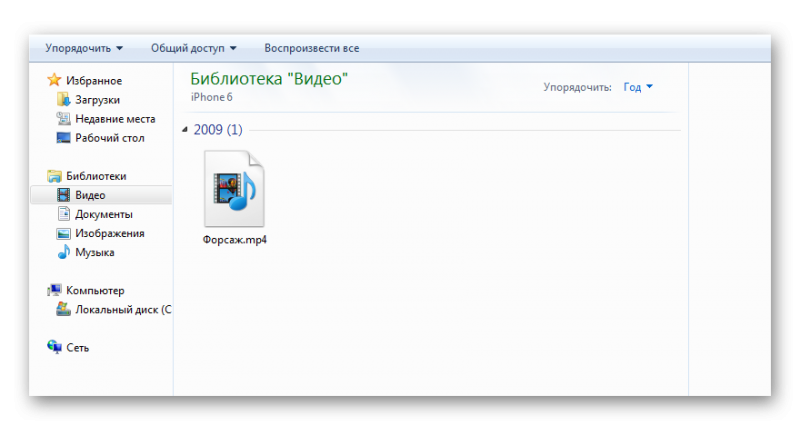Click the Сеть network icon

[54, 347]
